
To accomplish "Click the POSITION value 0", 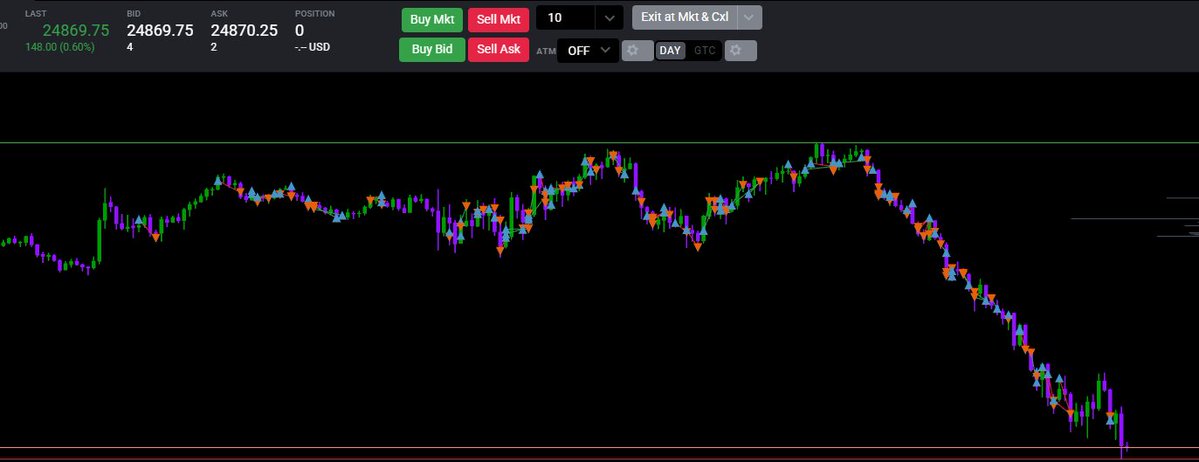I will point(300,30).
